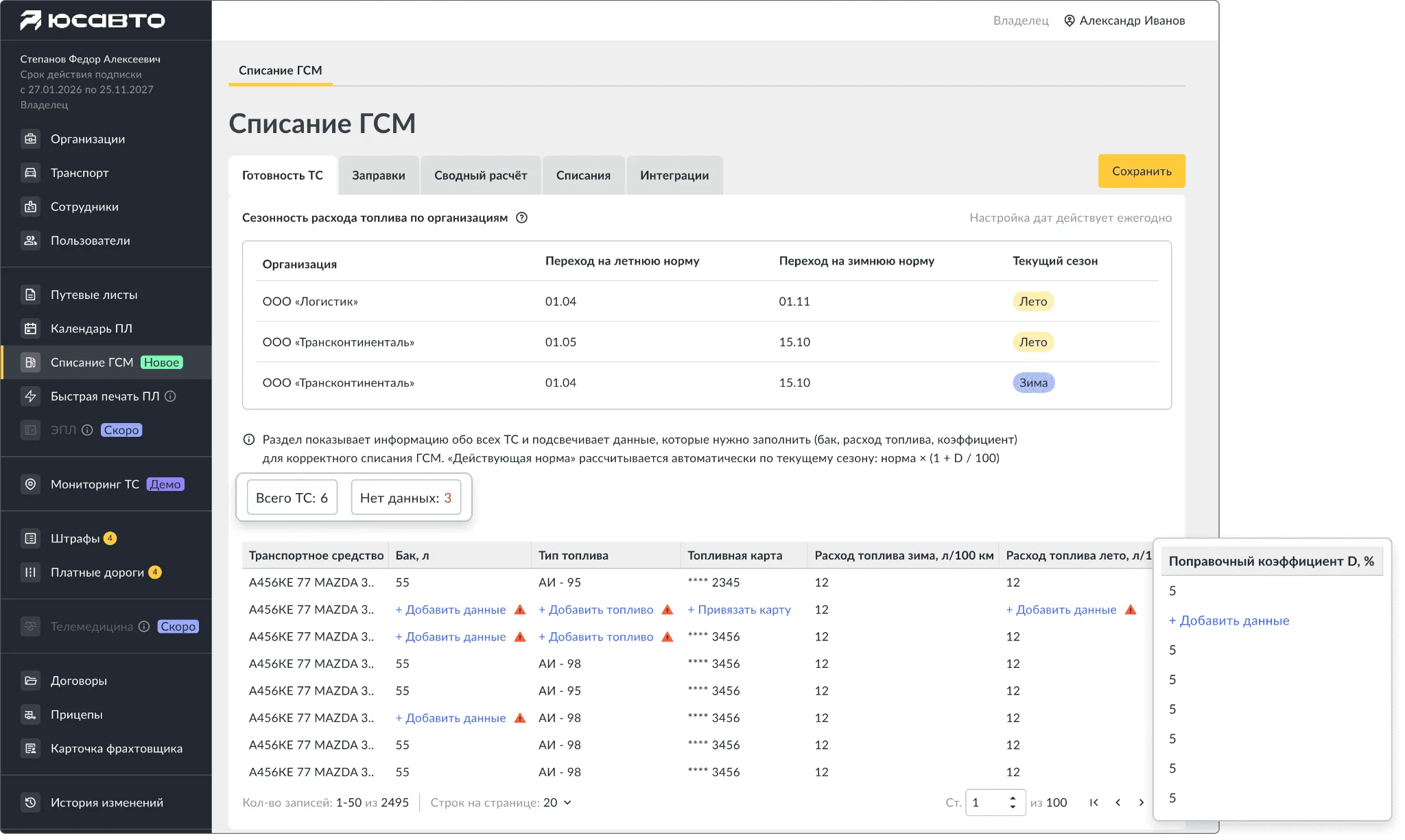Viewport: 1405px width, 840px height.
Task: Open help icon next to Сезонность расхода топлива
Action: click(521, 218)
